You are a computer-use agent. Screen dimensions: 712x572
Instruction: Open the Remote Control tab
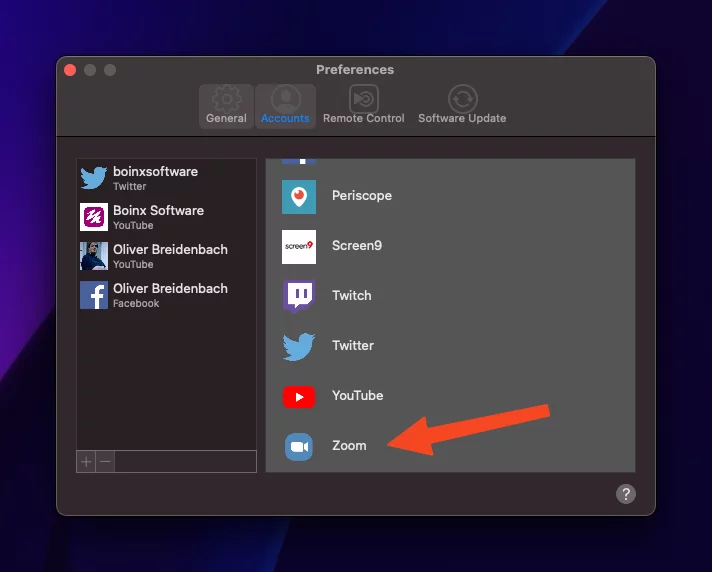(x=363, y=106)
